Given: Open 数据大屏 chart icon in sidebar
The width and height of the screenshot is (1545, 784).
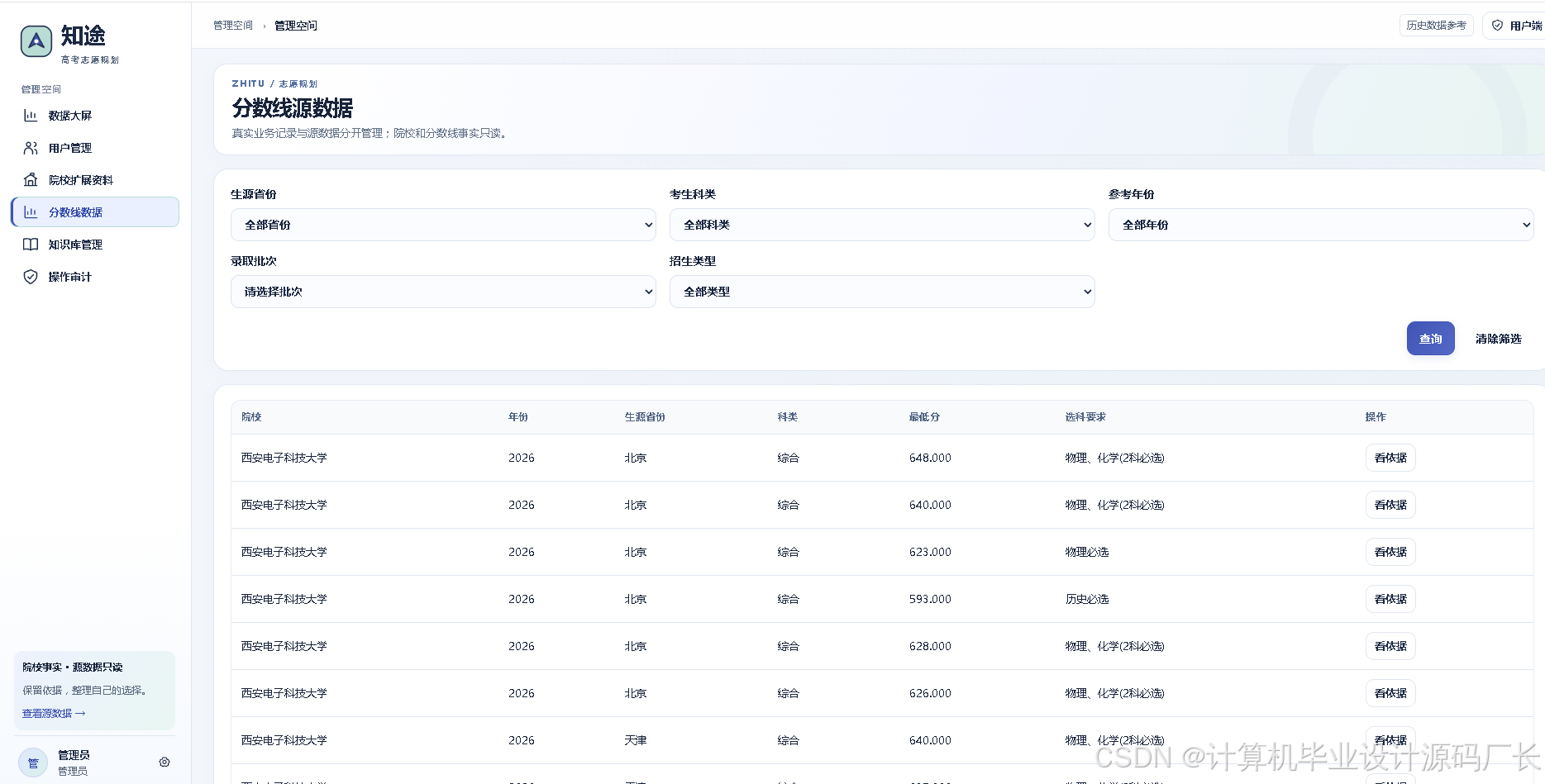Looking at the screenshot, I should click(31, 116).
